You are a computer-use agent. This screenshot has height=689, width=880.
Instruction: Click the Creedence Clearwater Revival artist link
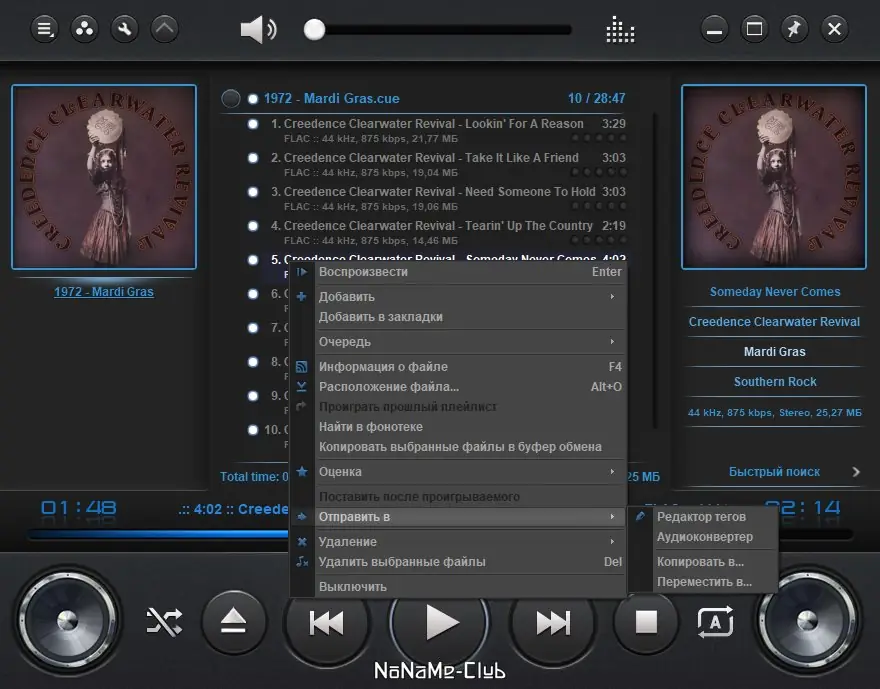pyautogui.click(x=774, y=322)
